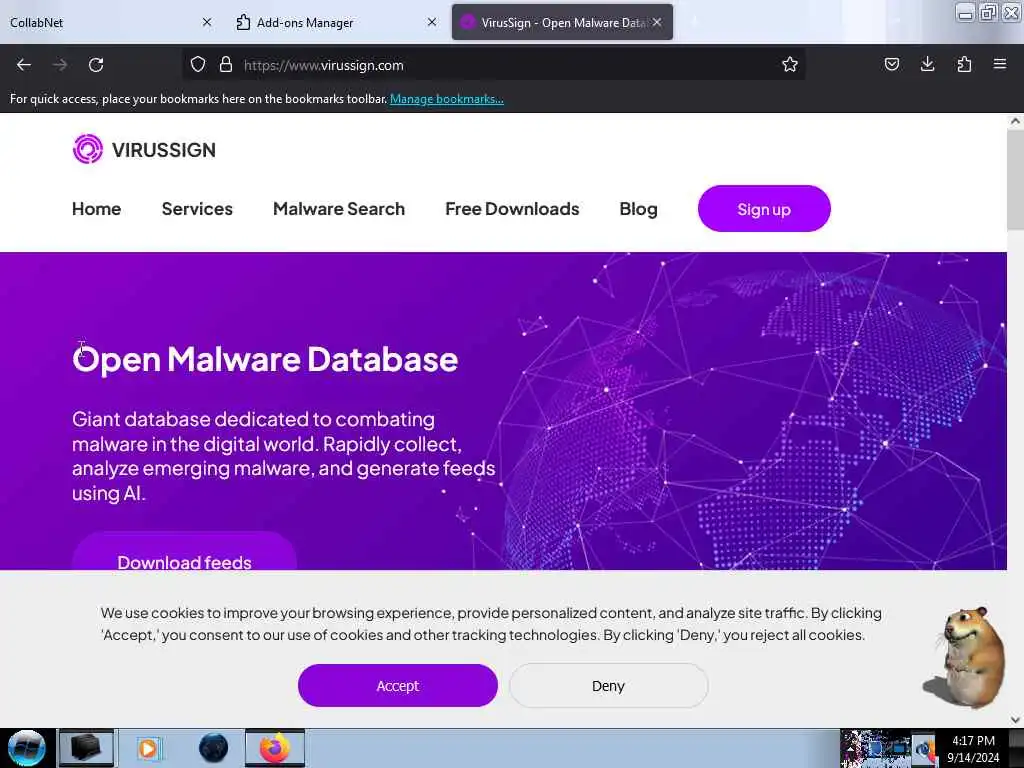Open the Extensions puzzle icon
The image size is (1024, 768).
964,64
